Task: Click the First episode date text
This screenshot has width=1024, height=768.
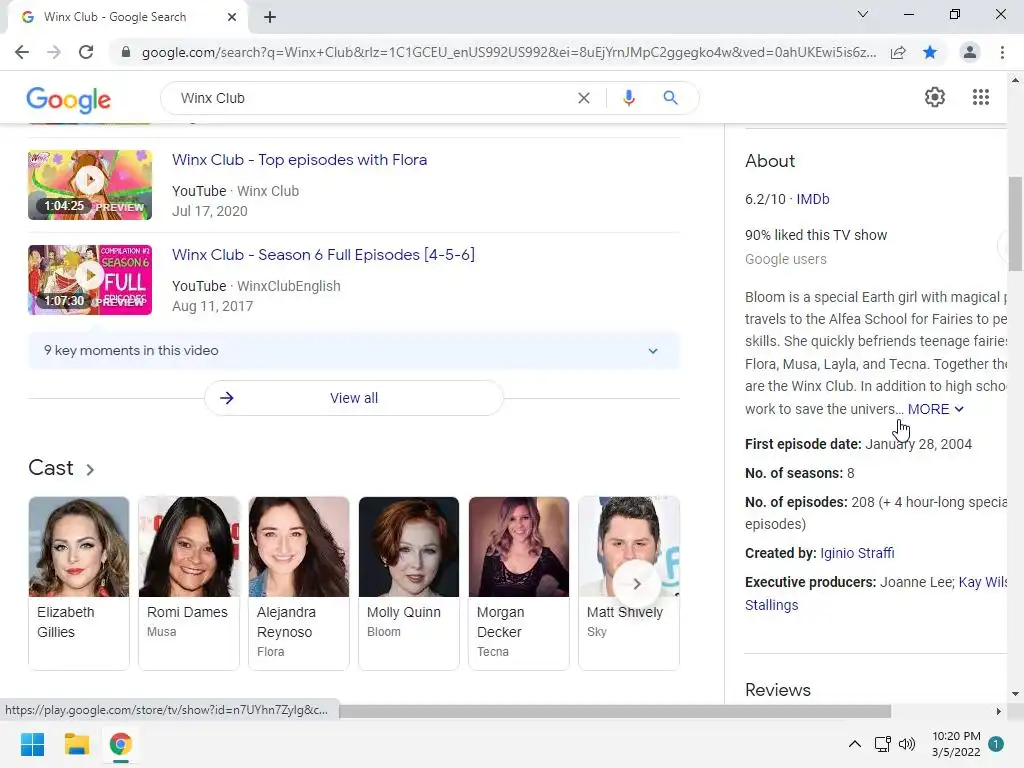Action: pos(858,444)
